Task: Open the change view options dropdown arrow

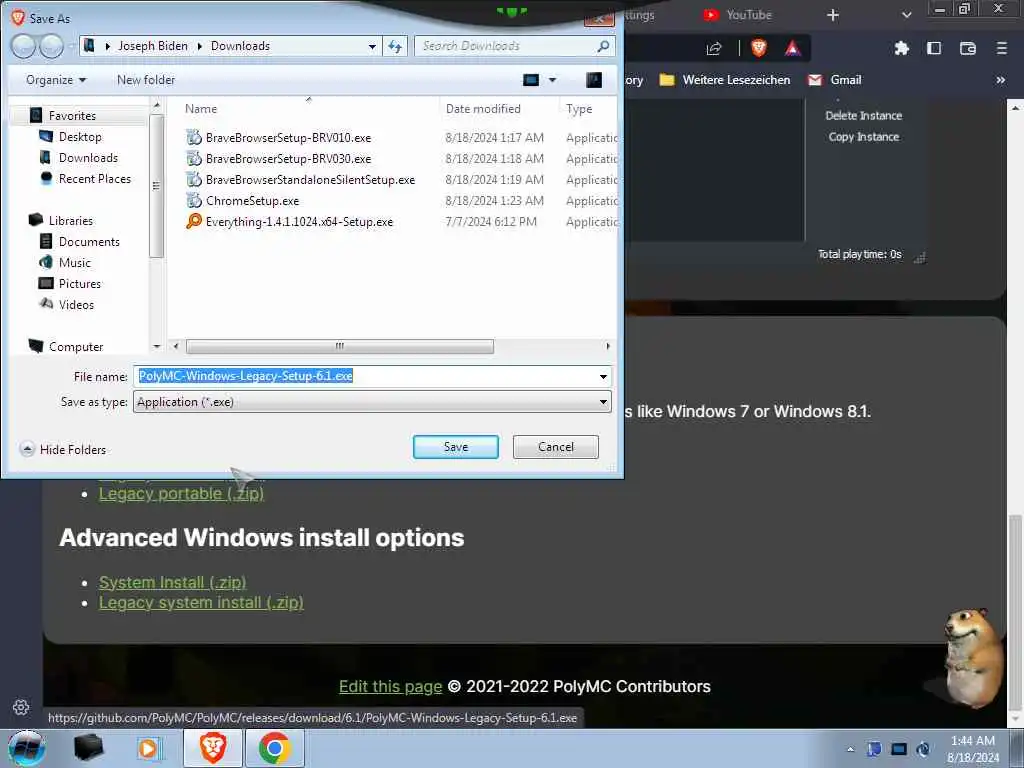Action: click(552, 80)
